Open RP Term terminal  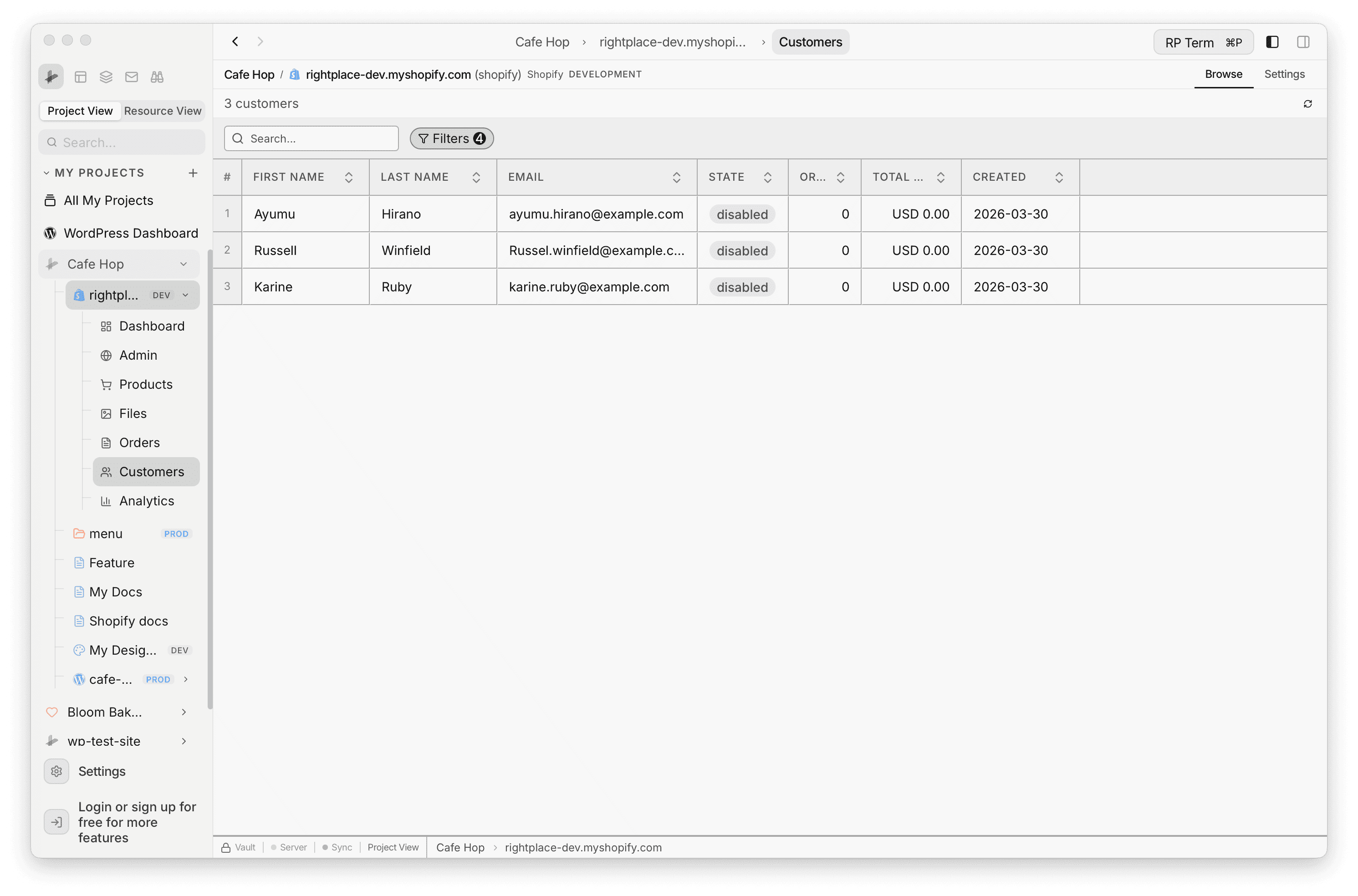(x=1203, y=42)
